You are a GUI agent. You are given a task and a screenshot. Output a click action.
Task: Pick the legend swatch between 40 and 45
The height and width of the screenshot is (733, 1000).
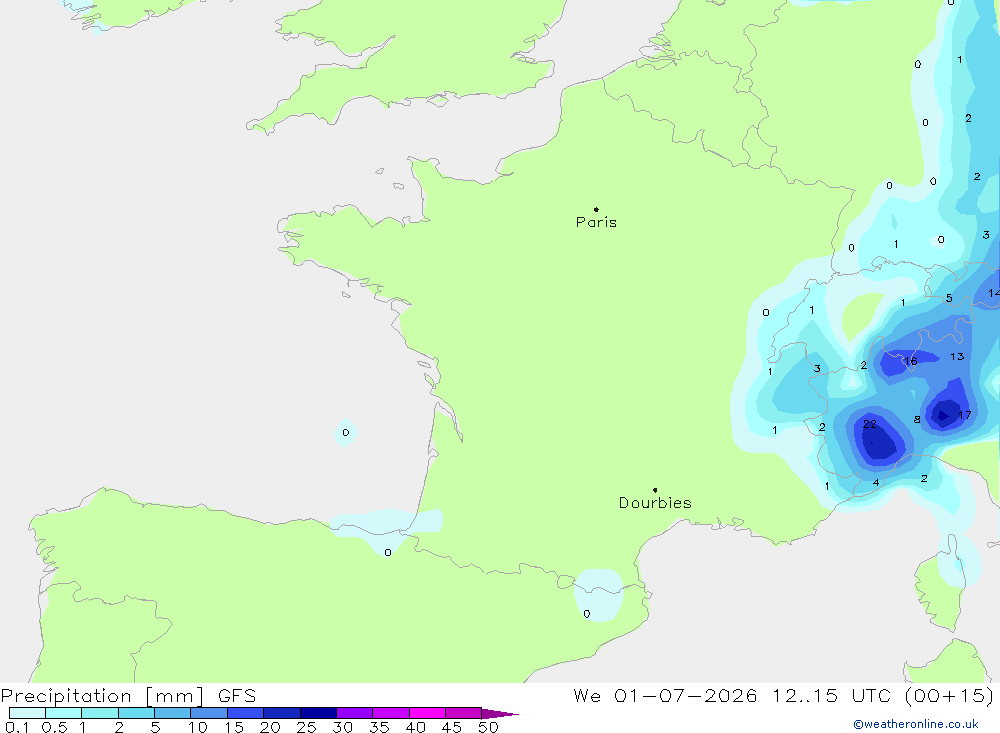click(x=427, y=713)
